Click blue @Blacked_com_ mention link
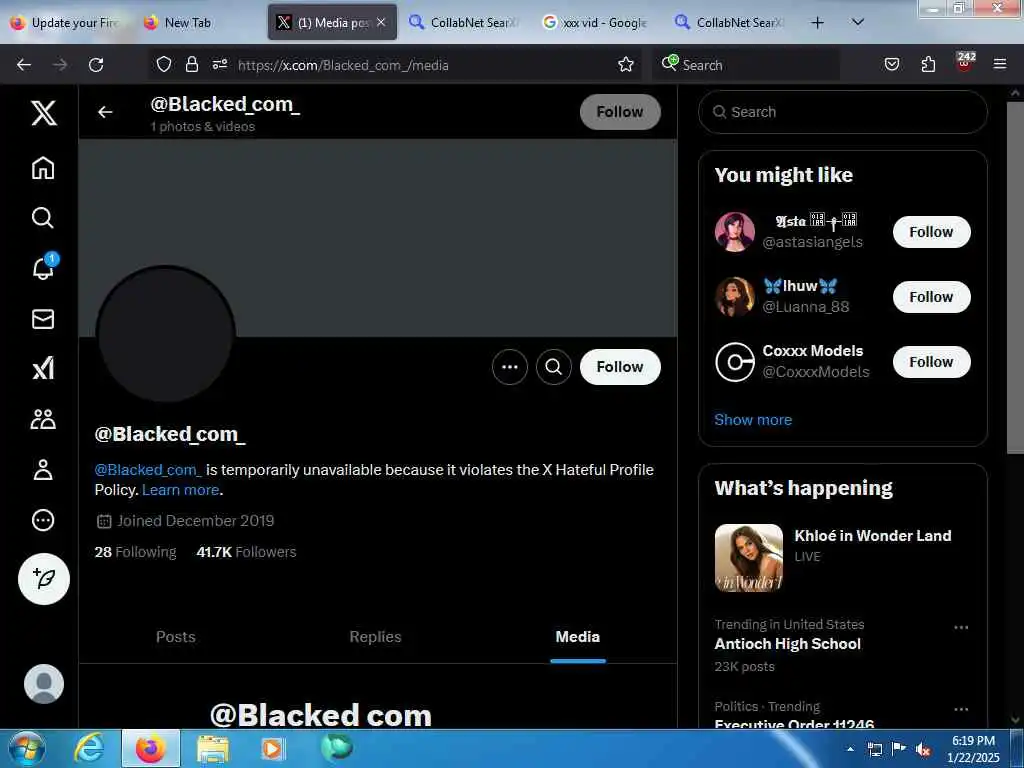 pyautogui.click(x=148, y=470)
